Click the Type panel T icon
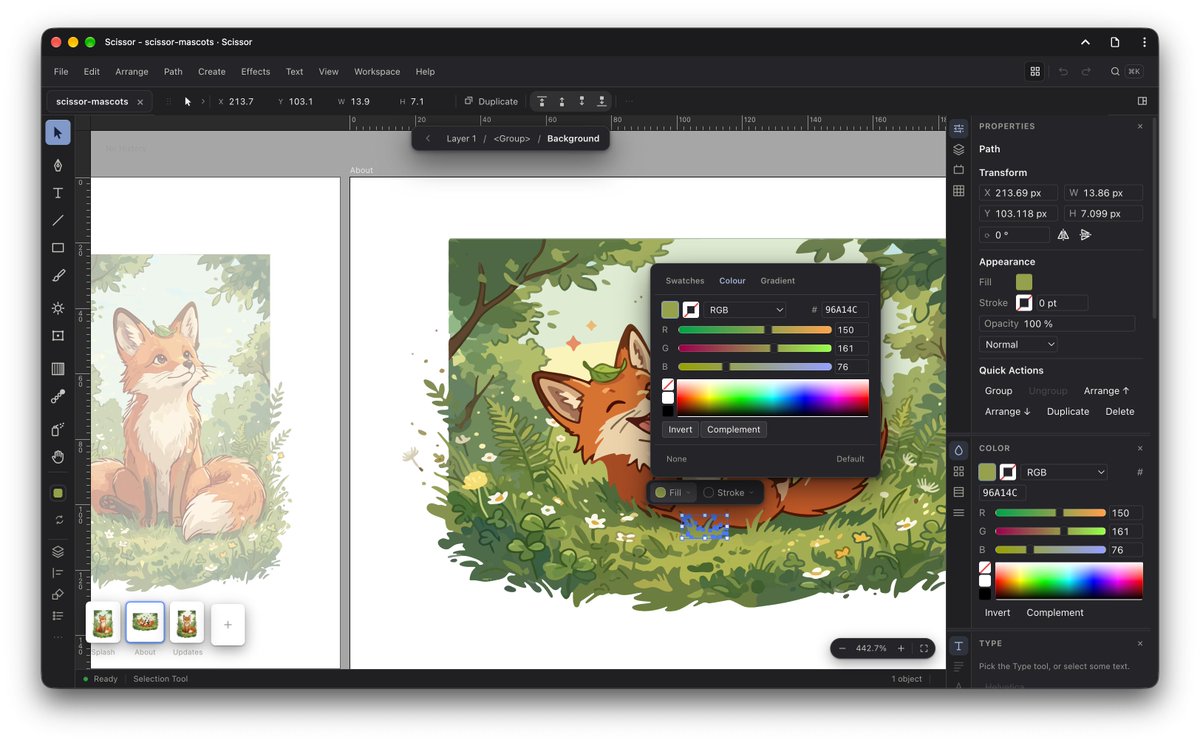The height and width of the screenshot is (743, 1200). (959, 646)
